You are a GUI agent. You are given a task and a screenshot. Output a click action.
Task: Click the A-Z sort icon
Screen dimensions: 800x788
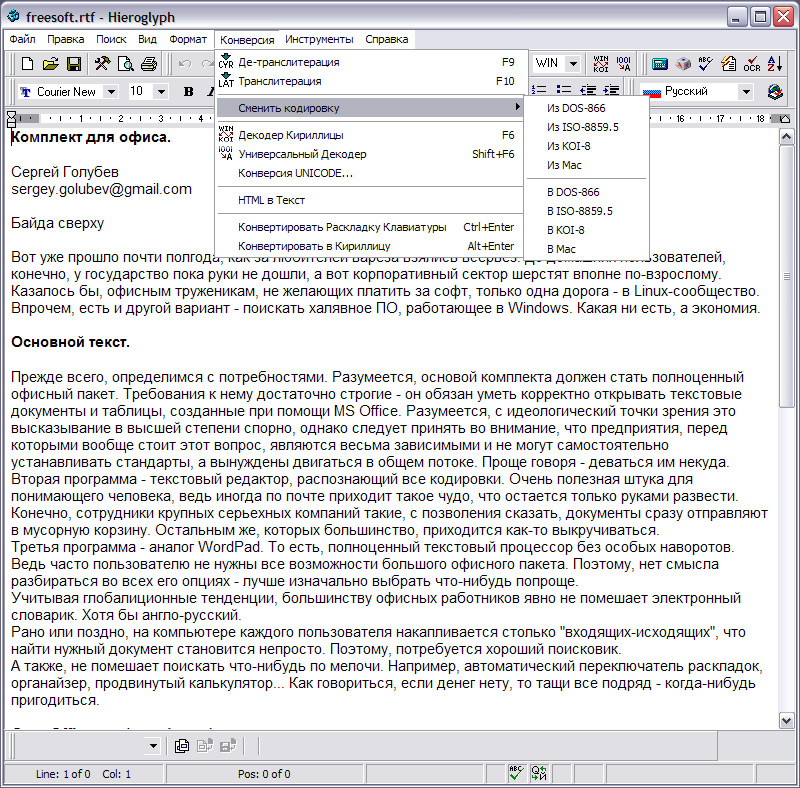[x=774, y=64]
